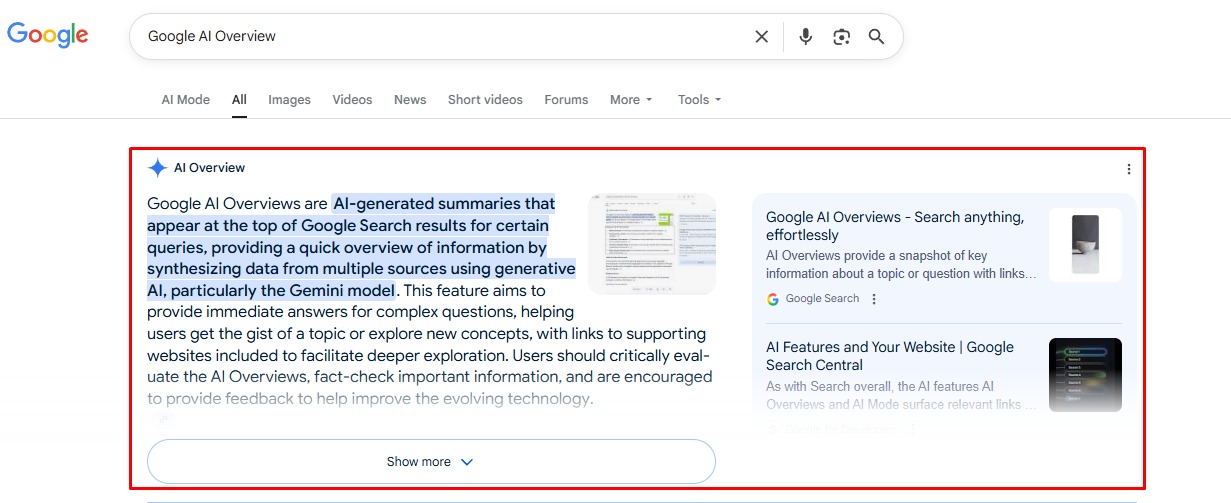Open more options beside Google Search source
1231x503 pixels.
874,299
